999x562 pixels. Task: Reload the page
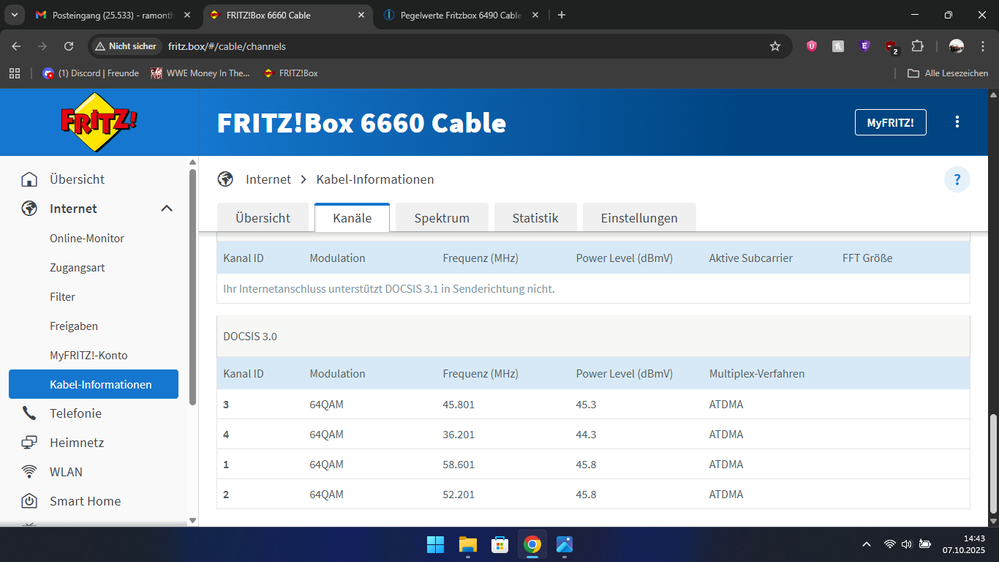coord(69,46)
